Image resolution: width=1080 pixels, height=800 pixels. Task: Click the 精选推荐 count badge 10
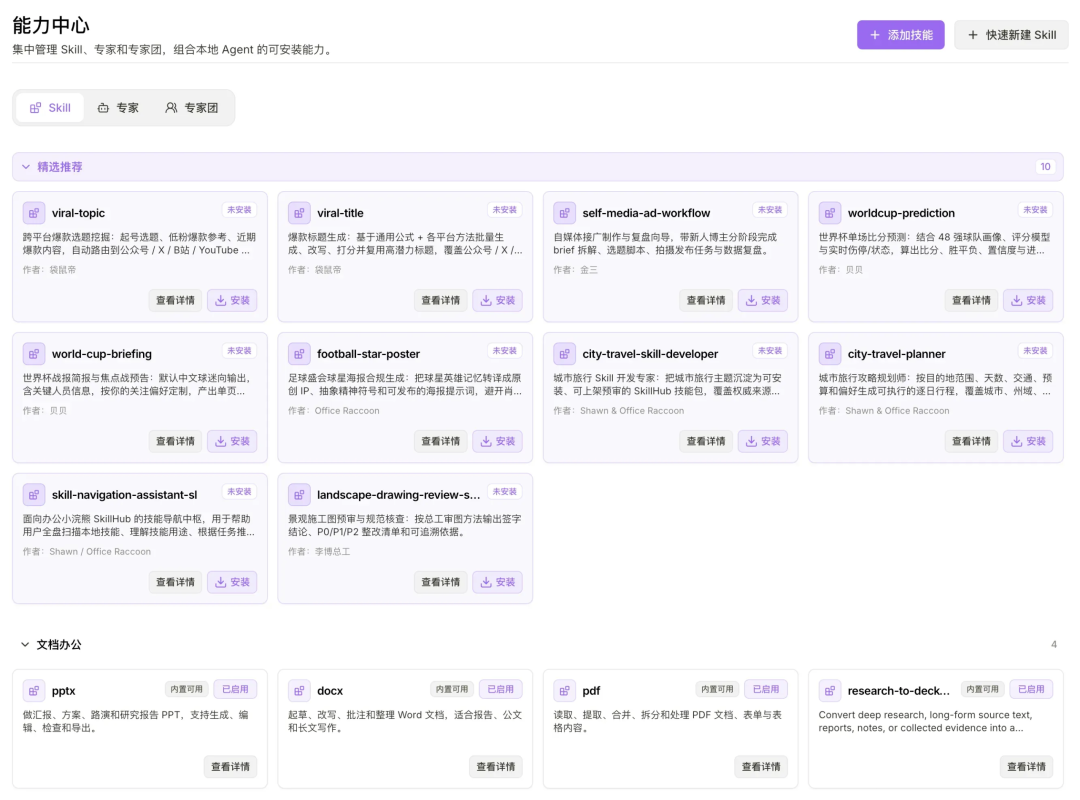click(x=1045, y=167)
